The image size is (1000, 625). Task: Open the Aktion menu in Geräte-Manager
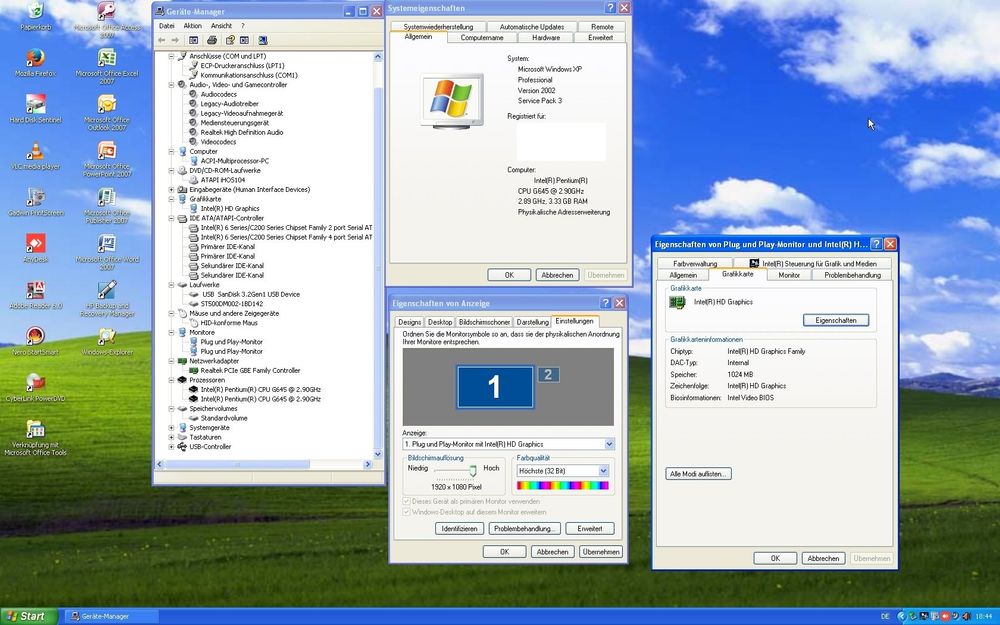point(193,25)
